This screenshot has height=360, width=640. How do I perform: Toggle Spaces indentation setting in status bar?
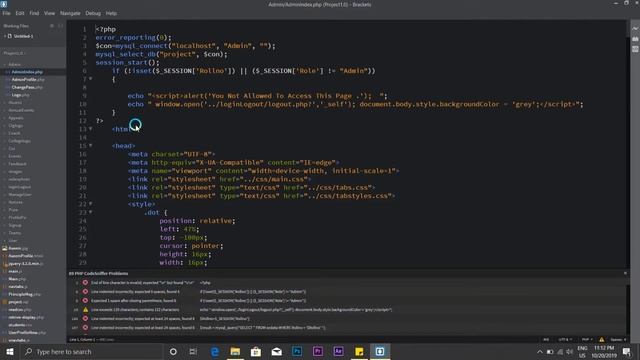point(618,340)
